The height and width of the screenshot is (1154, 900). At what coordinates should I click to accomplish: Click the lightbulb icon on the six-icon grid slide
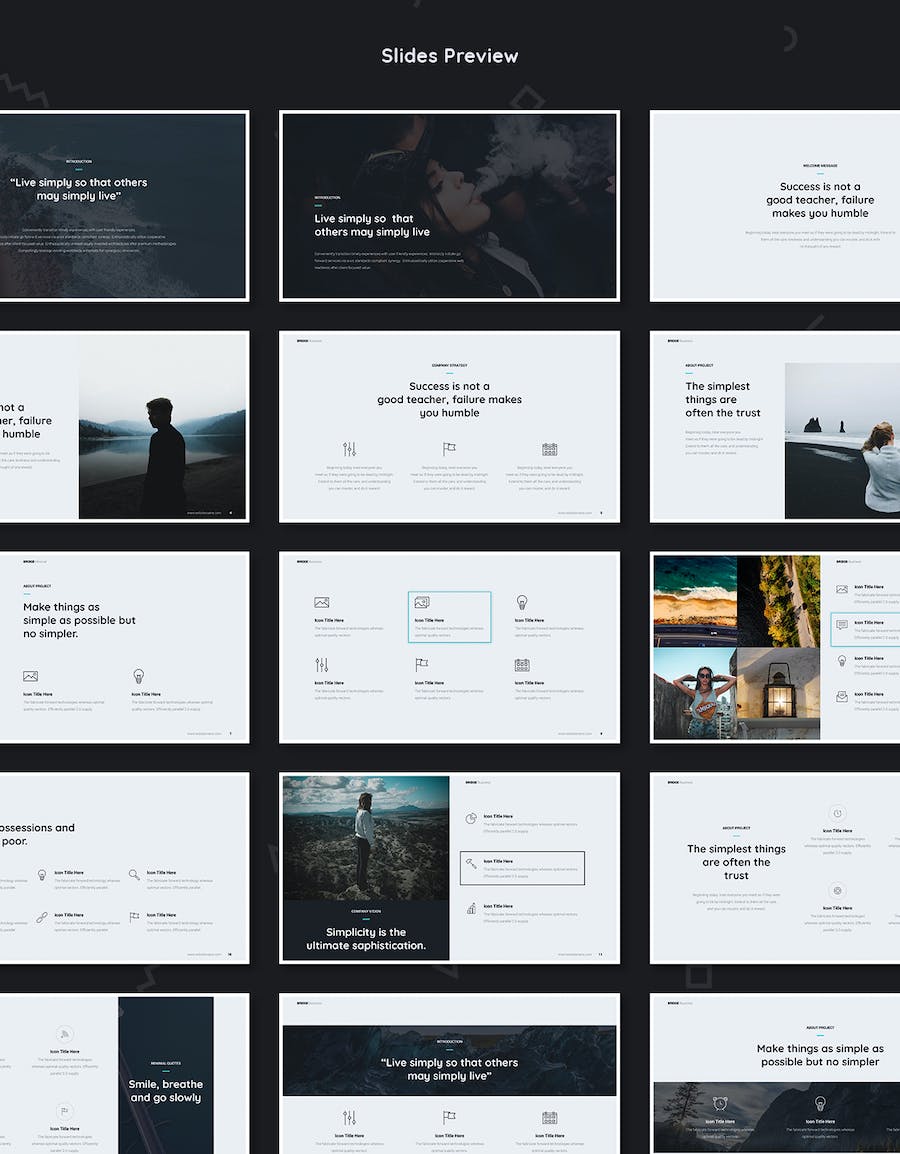521,602
